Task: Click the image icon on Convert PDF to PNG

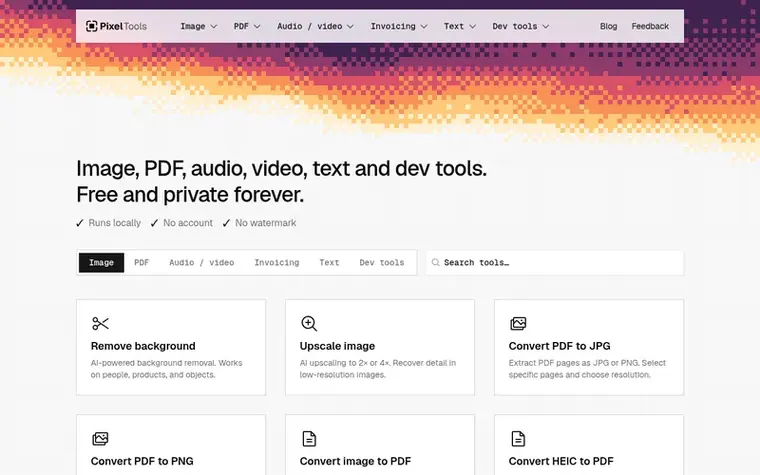Action: (100, 439)
